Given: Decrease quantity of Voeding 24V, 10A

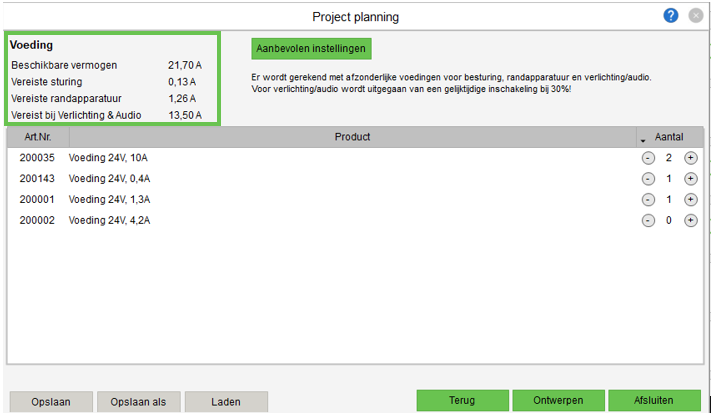Looking at the screenshot, I should point(647,158).
